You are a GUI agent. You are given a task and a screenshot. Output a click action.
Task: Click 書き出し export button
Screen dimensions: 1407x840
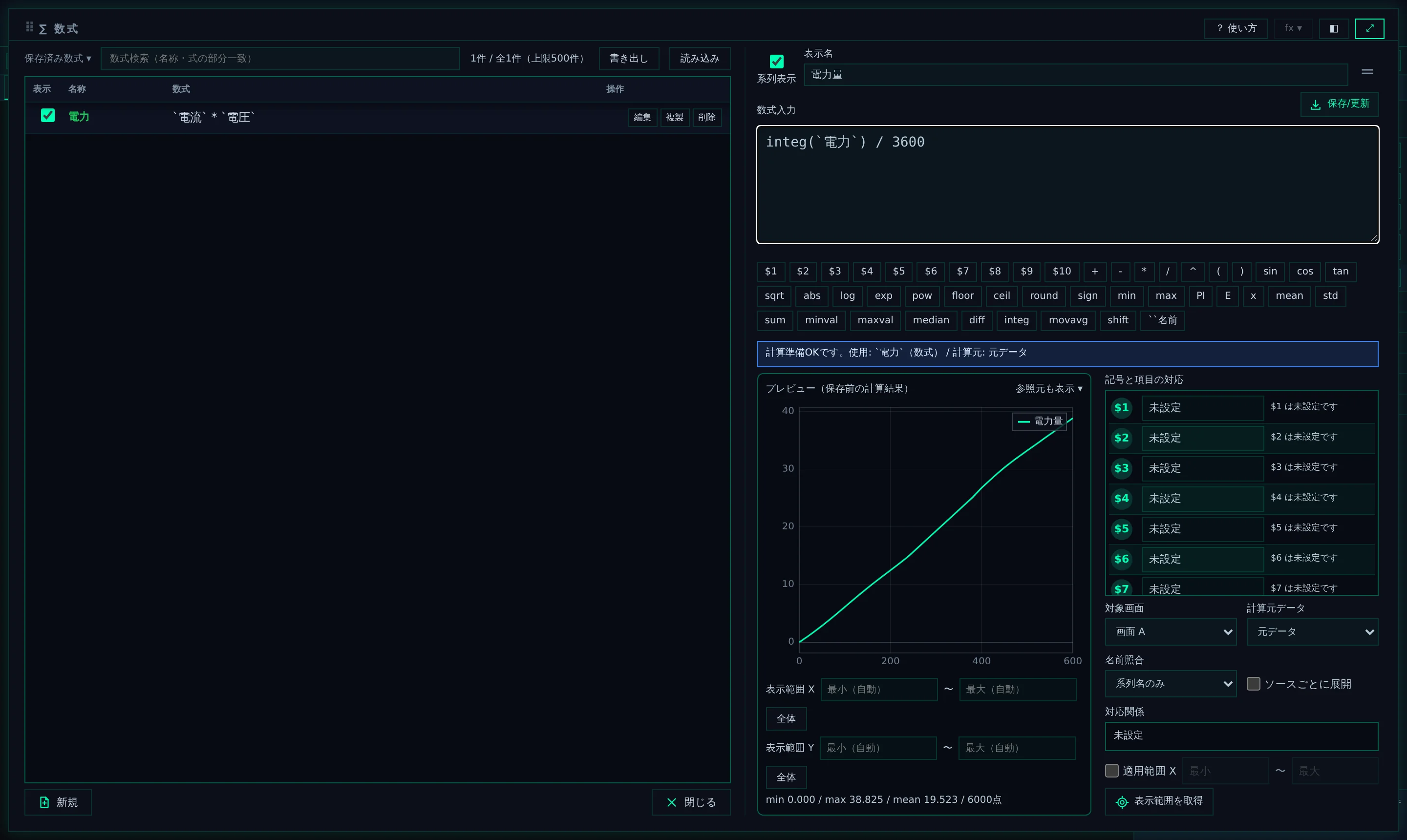[x=628, y=58]
